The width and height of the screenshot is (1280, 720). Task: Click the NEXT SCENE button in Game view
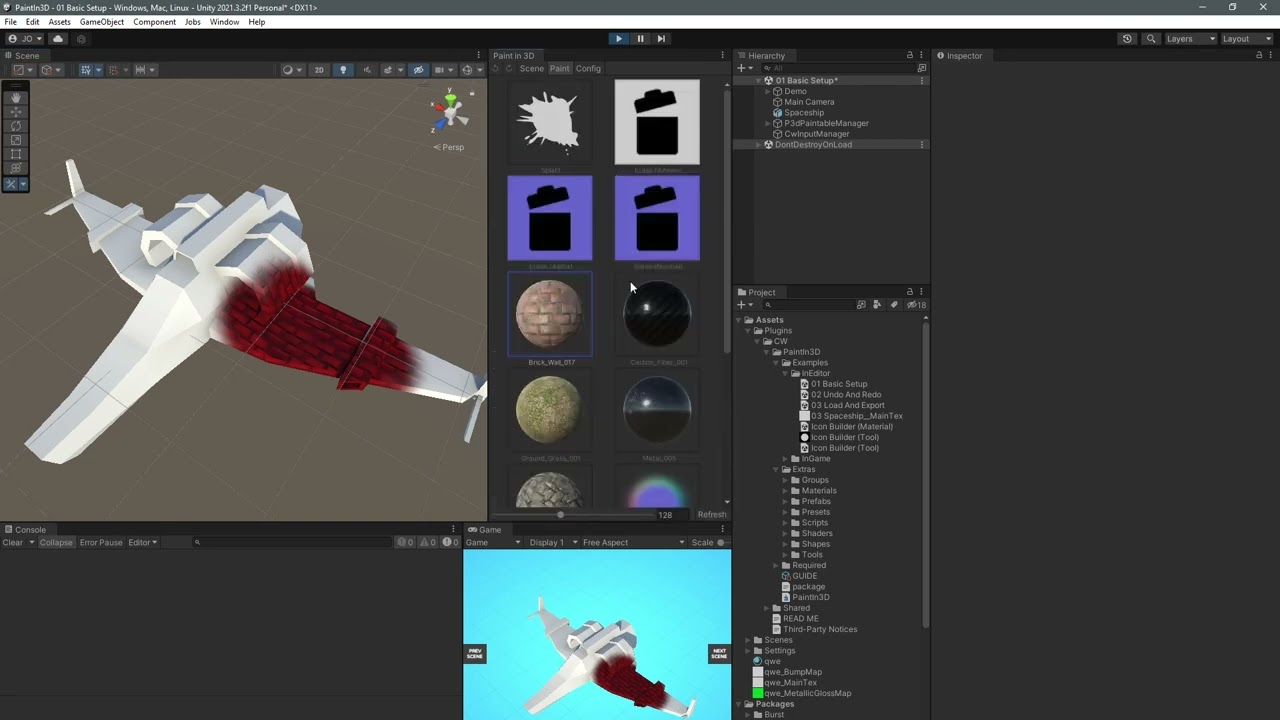(719, 654)
